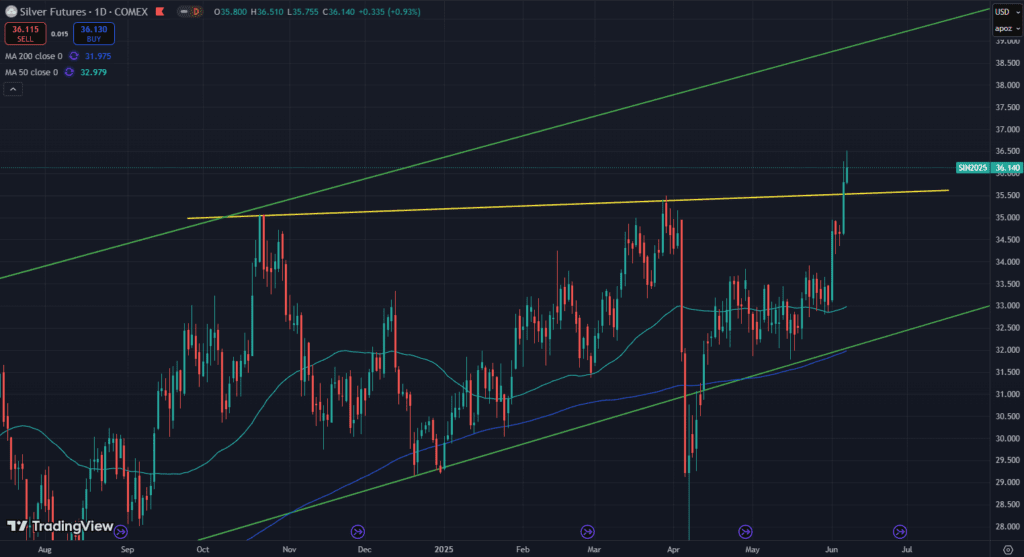
Task: Open chart settings gear in bottom-right corner
Action: pos(1008,550)
